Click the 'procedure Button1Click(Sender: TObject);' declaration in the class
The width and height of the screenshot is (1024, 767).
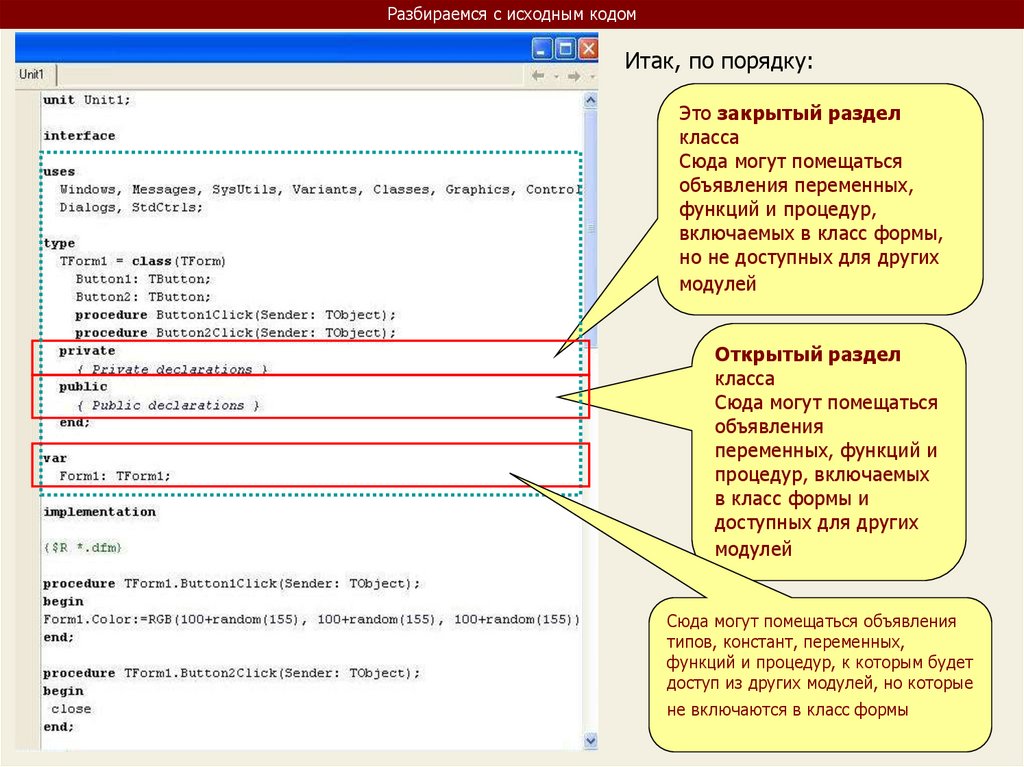click(236, 315)
